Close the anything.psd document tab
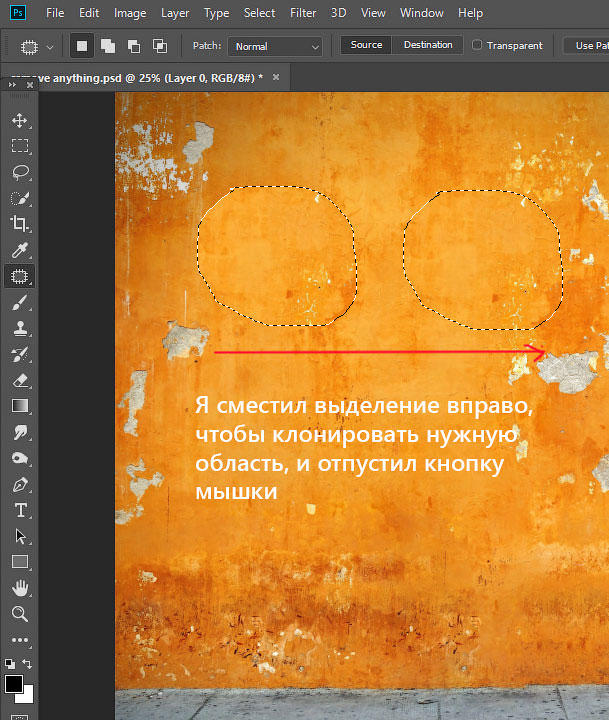 click(276, 77)
